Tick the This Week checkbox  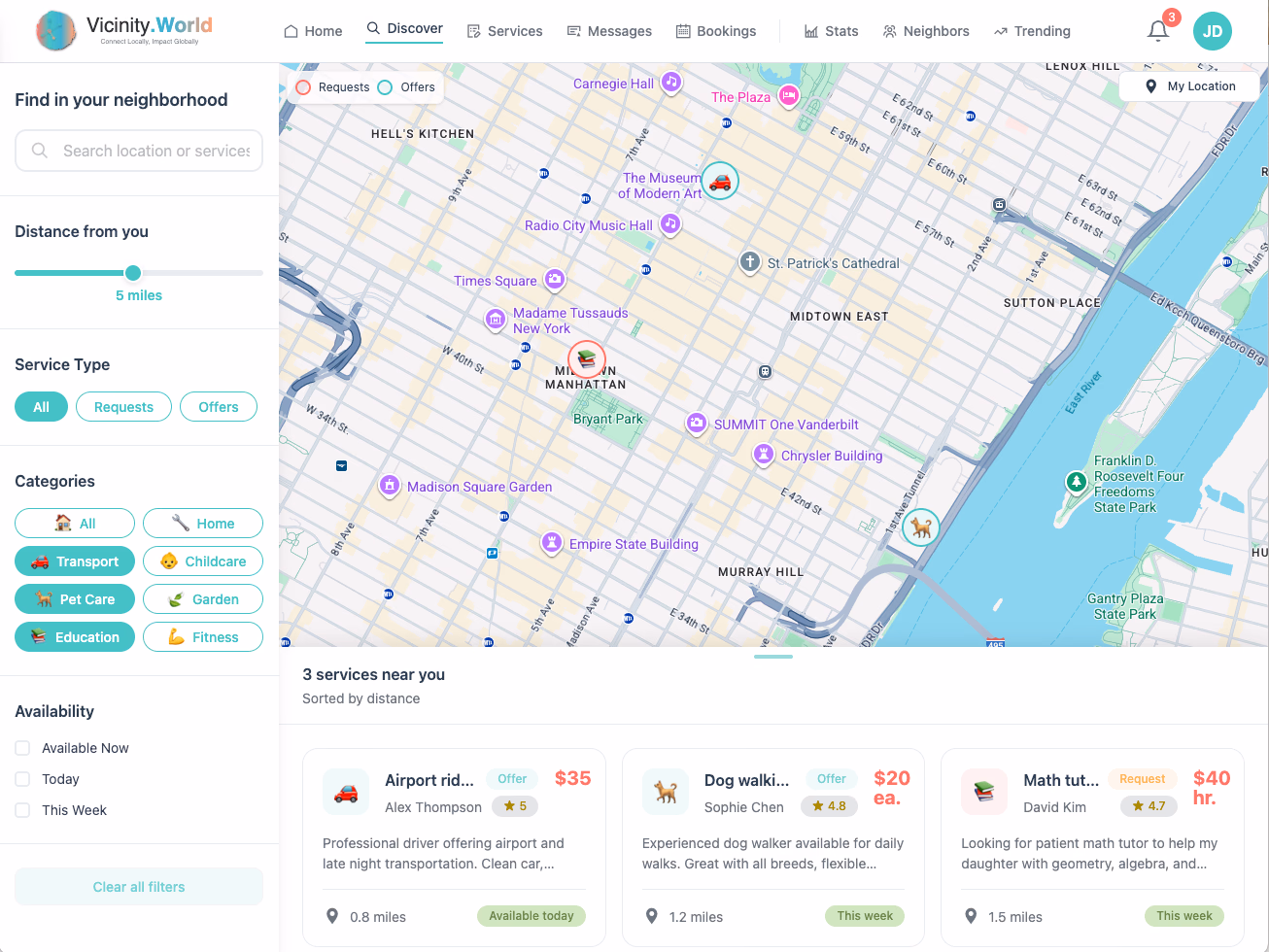pos(22,810)
